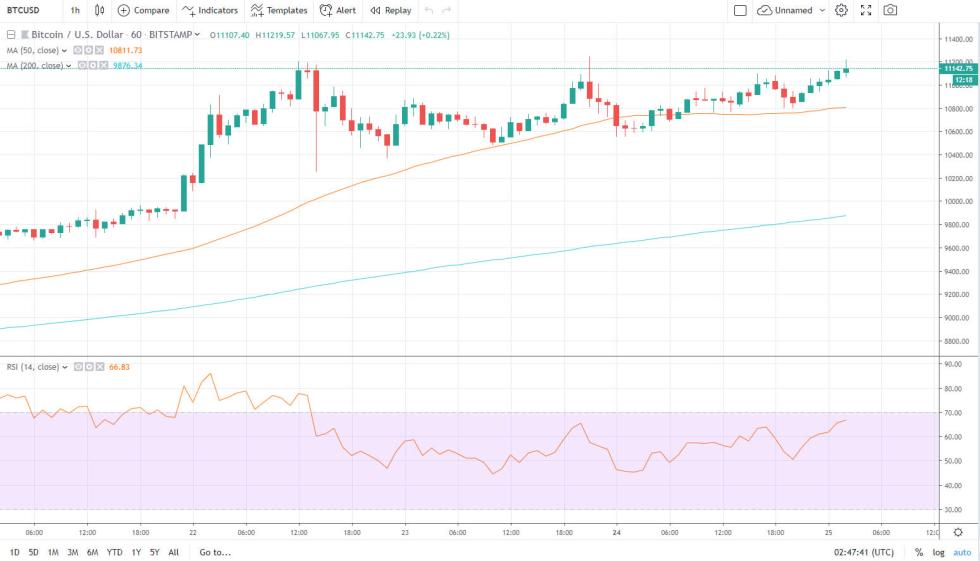Image resolution: width=980 pixels, height=561 pixels.
Task: Expand the RSI (14, close) indicator menu
Action: pos(65,367)
